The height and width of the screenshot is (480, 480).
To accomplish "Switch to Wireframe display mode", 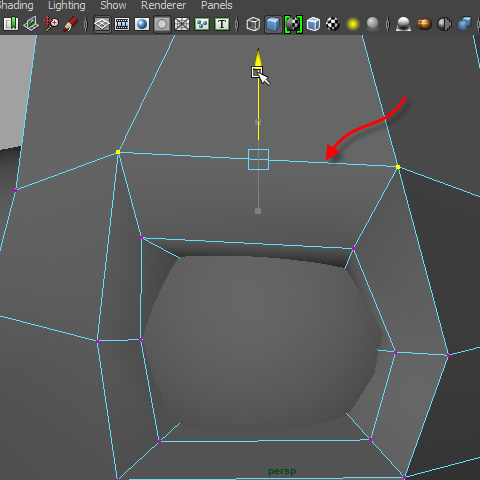I will (253, 24).
